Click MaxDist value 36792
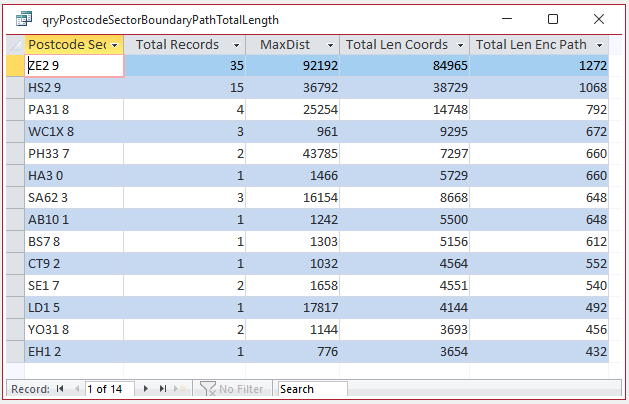This screenshot has width=629, height=404. (292, 87)
